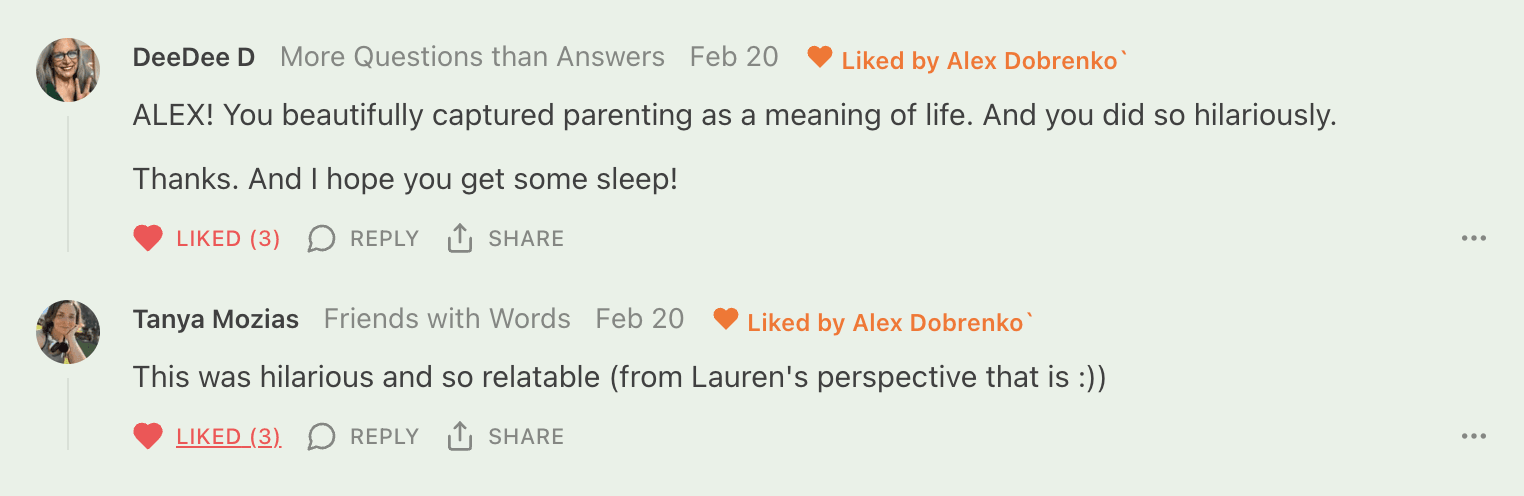Unlike DeeDee D's comment via the heart icon
Screen dimensions: 1524x496
coord(148,239)
